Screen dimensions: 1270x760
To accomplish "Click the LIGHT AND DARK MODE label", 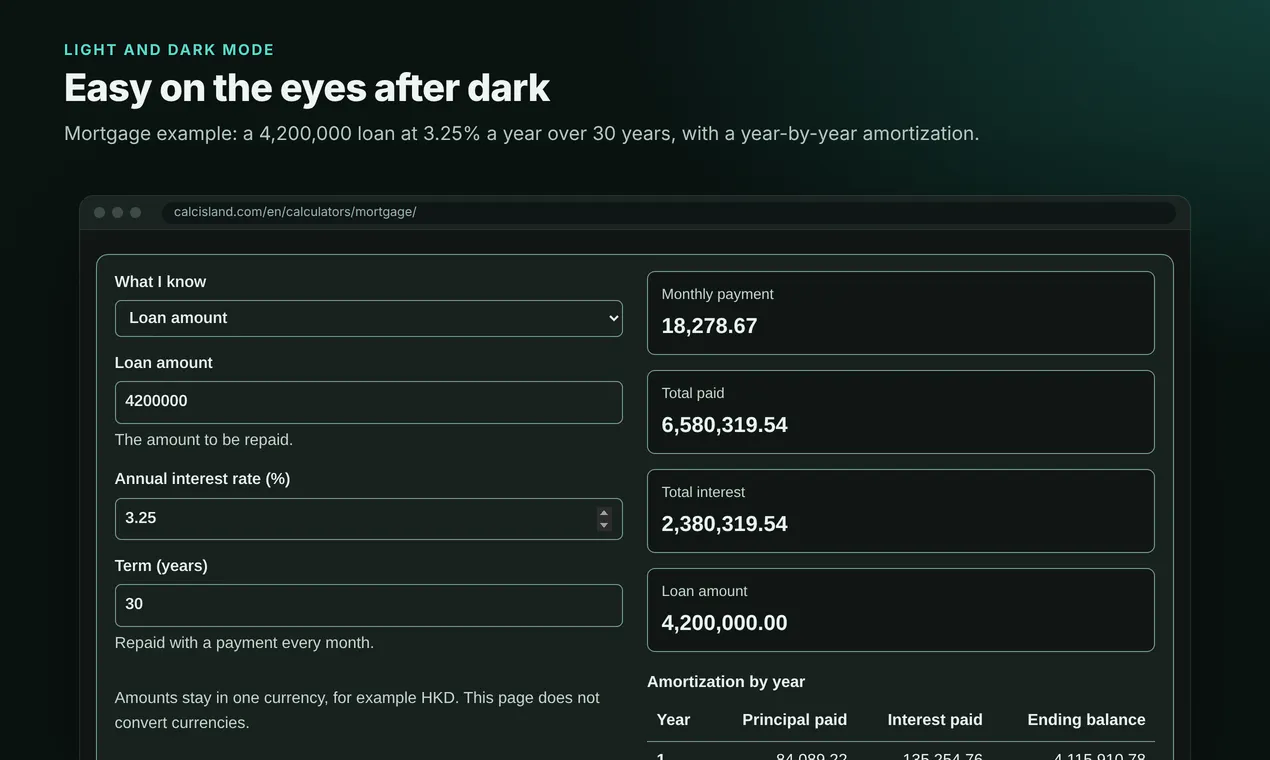I will click(x=169, y=50).
